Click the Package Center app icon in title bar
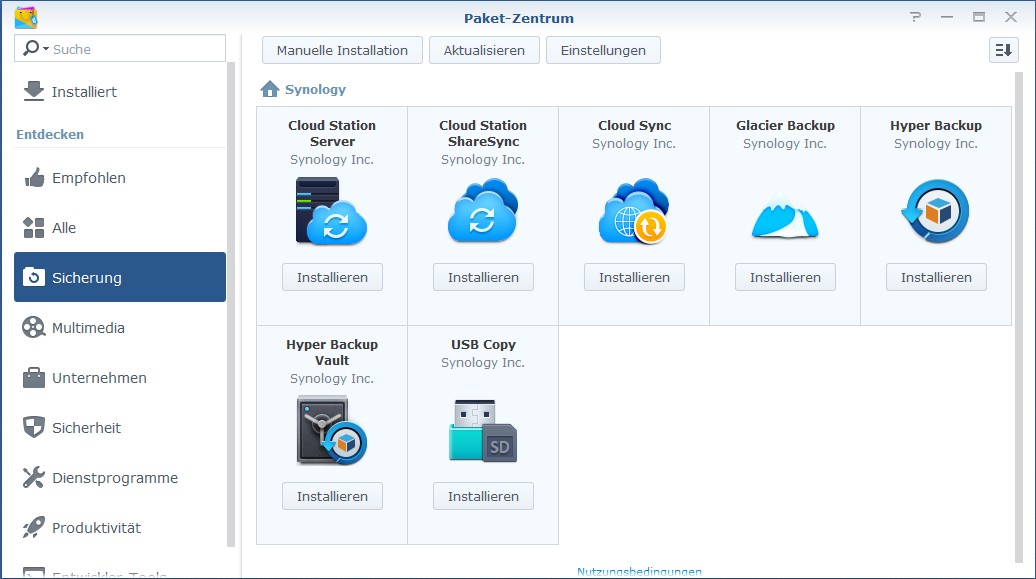1036x579 pixels. pyautogui.click(x=26, y=17)
